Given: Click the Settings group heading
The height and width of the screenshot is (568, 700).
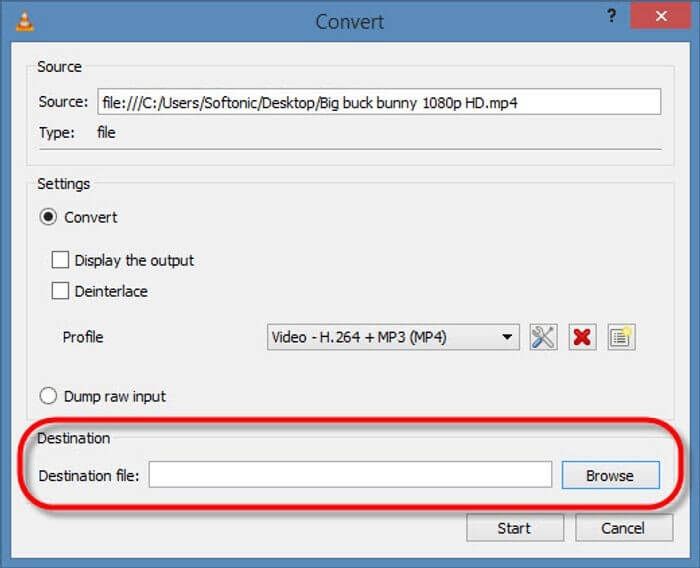Looking at the screenshot, I should (63, 183).
